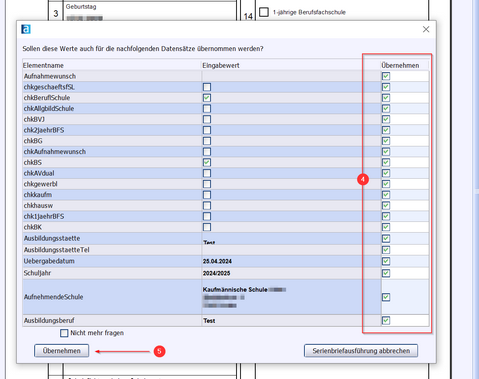Uncheck Übernehmen checkbox for chkBS row
This screenshot has width=479, height=379.
pyautogui.click(x=386, y=162)
